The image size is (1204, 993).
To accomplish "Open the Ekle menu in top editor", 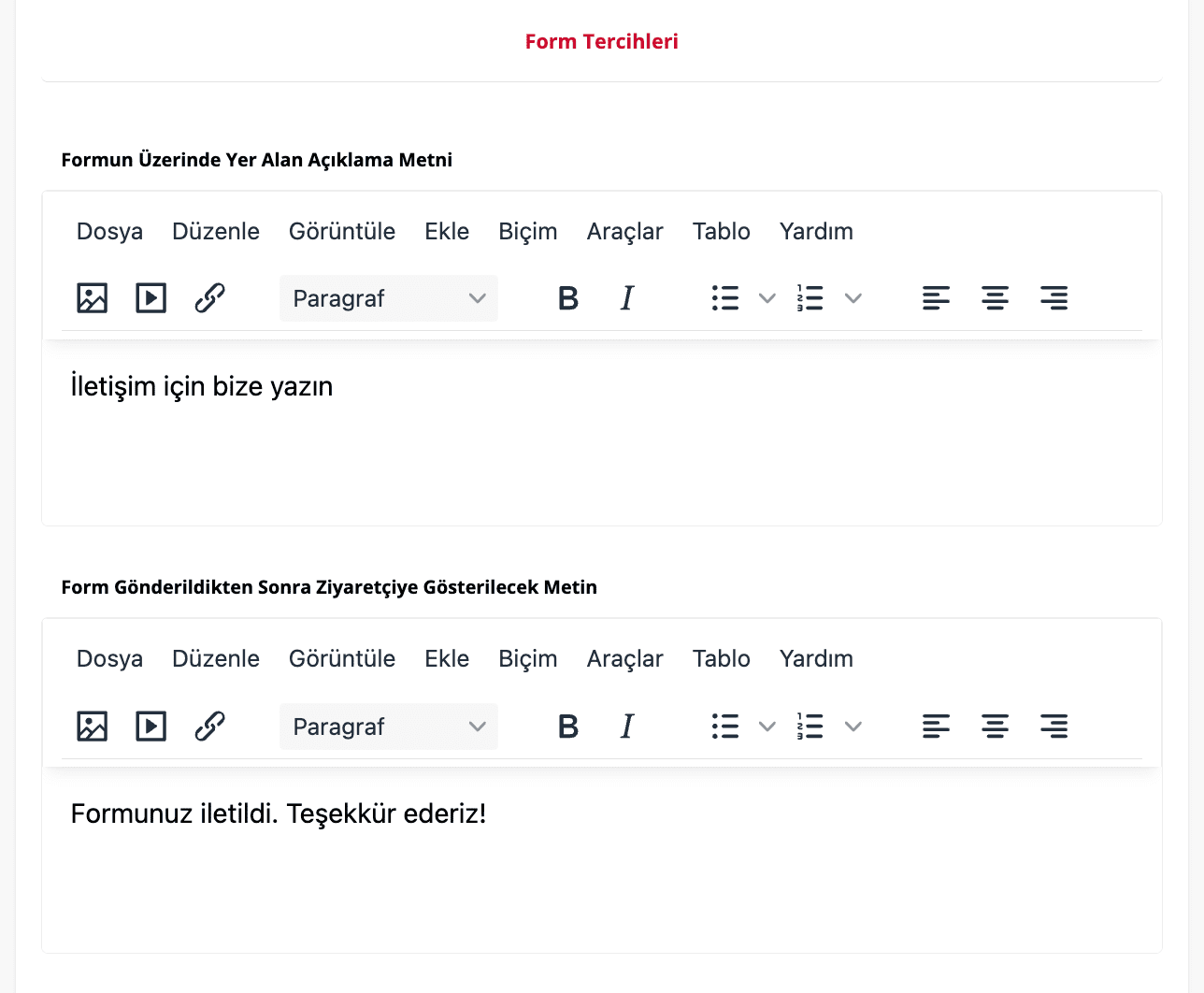I will point(446,231).
